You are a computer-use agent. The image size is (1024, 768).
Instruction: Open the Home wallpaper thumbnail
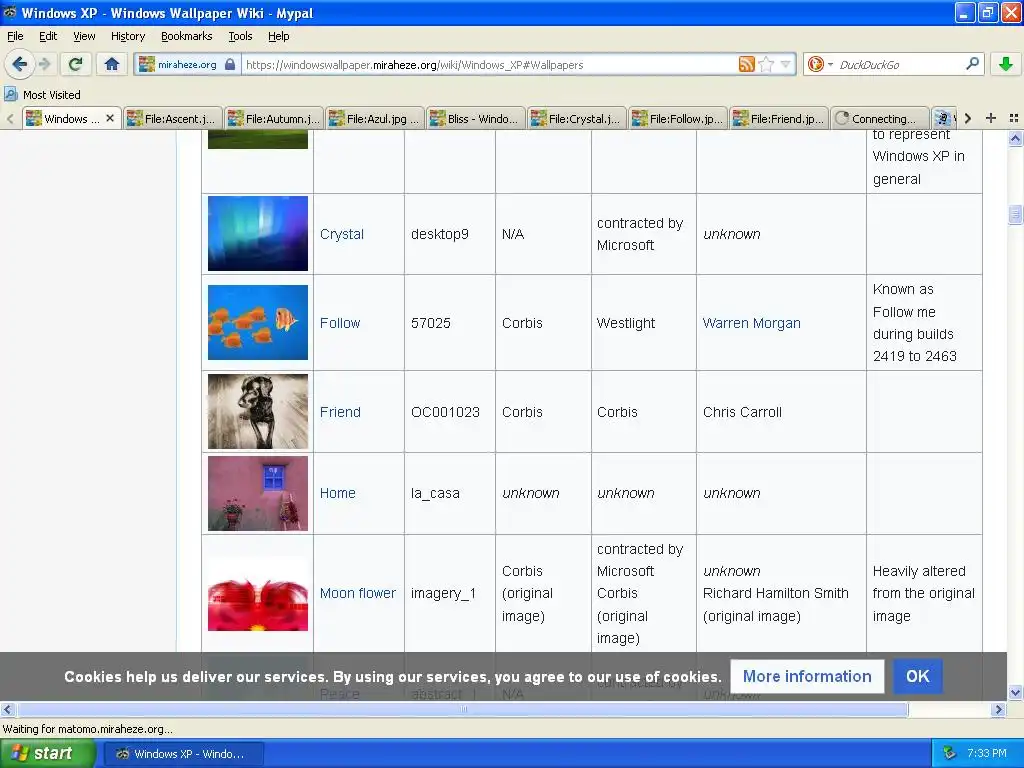(258, 493)
